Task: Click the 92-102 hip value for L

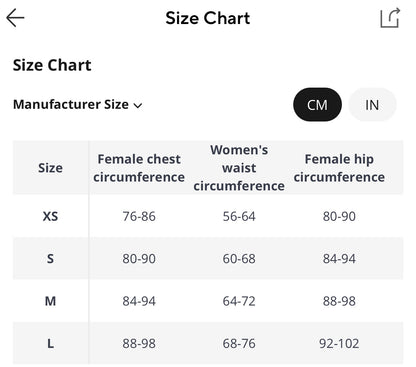Action: [339, 343]
